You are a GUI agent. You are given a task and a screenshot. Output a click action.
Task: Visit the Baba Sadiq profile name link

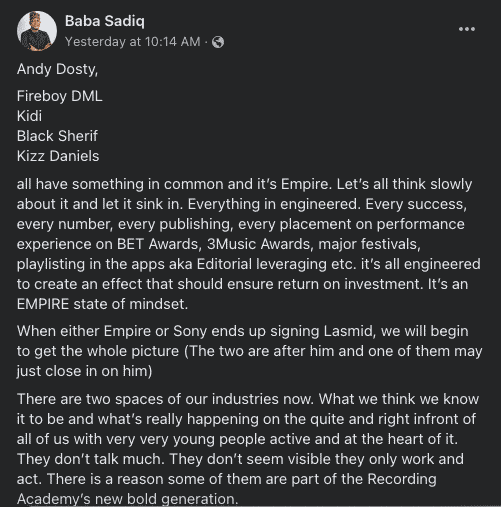point(105,21)
